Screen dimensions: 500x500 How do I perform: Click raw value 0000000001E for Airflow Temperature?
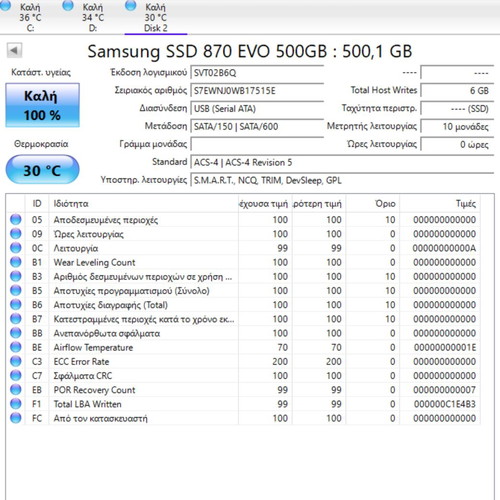[x=445, y=347]
